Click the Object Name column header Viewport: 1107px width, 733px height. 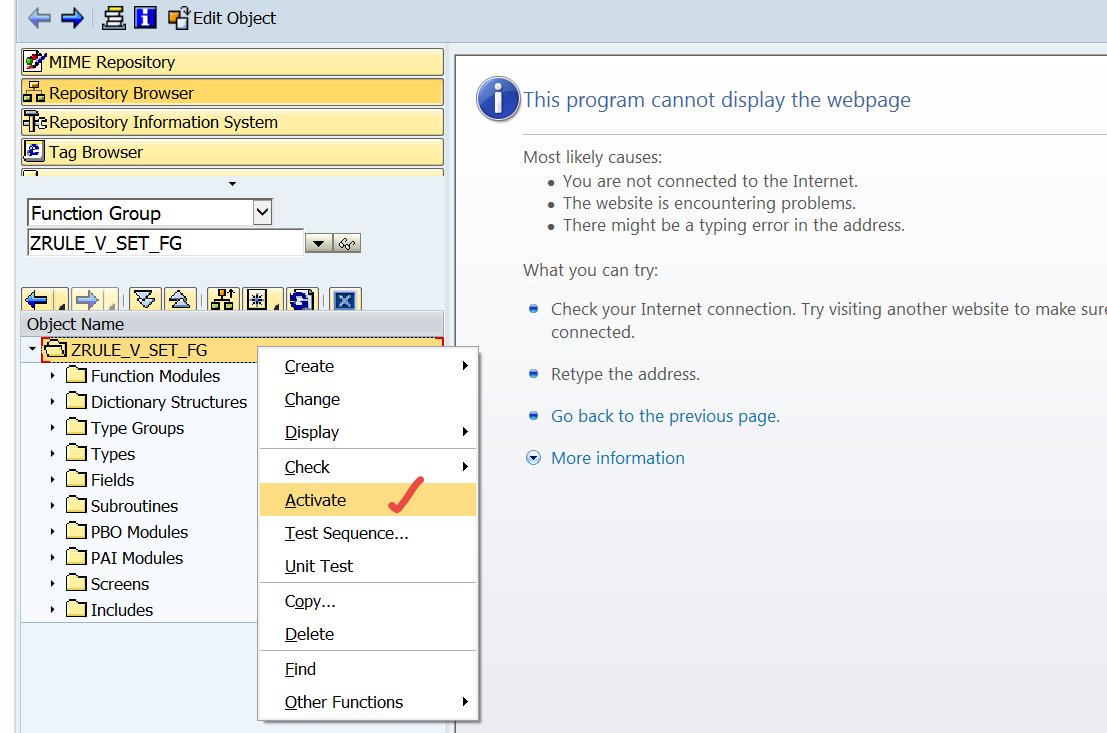point(232,324)
